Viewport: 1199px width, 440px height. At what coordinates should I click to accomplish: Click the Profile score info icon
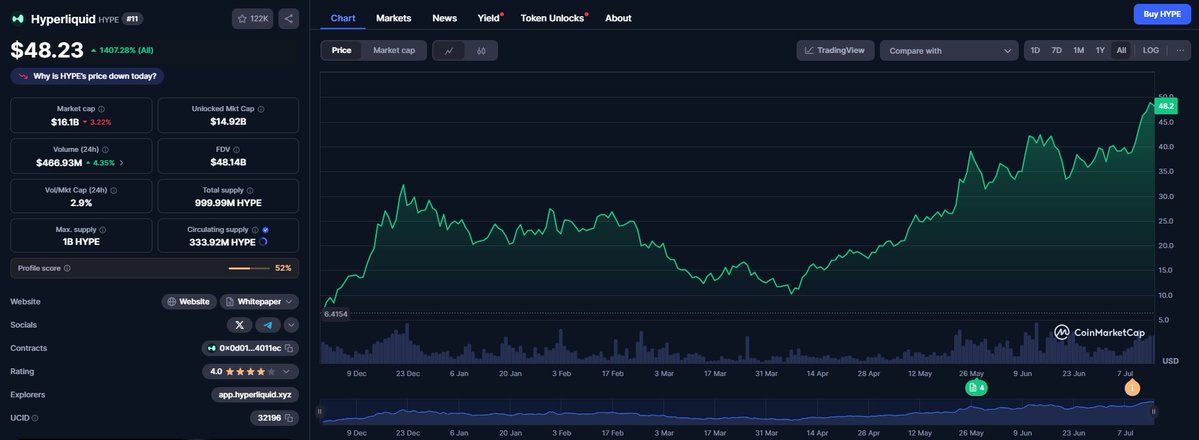(x=67, y=269)
